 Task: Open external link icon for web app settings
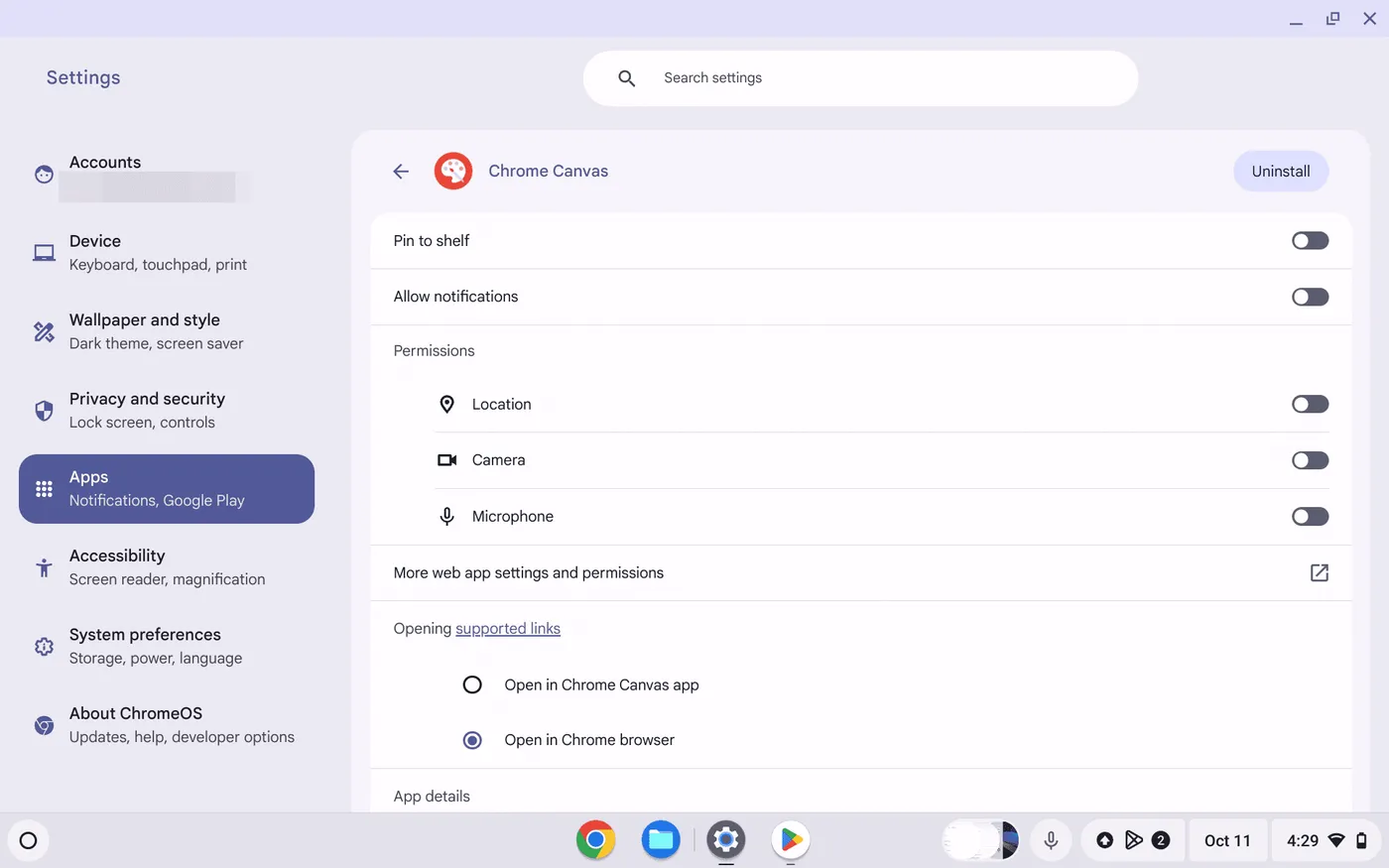(1320, 572)
